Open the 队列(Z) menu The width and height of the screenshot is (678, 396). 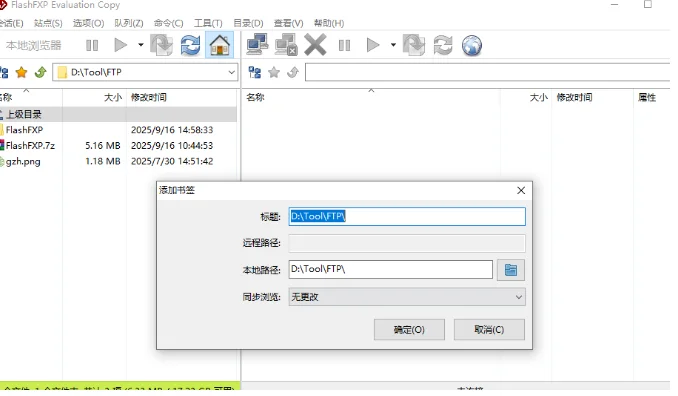(129, 23)
